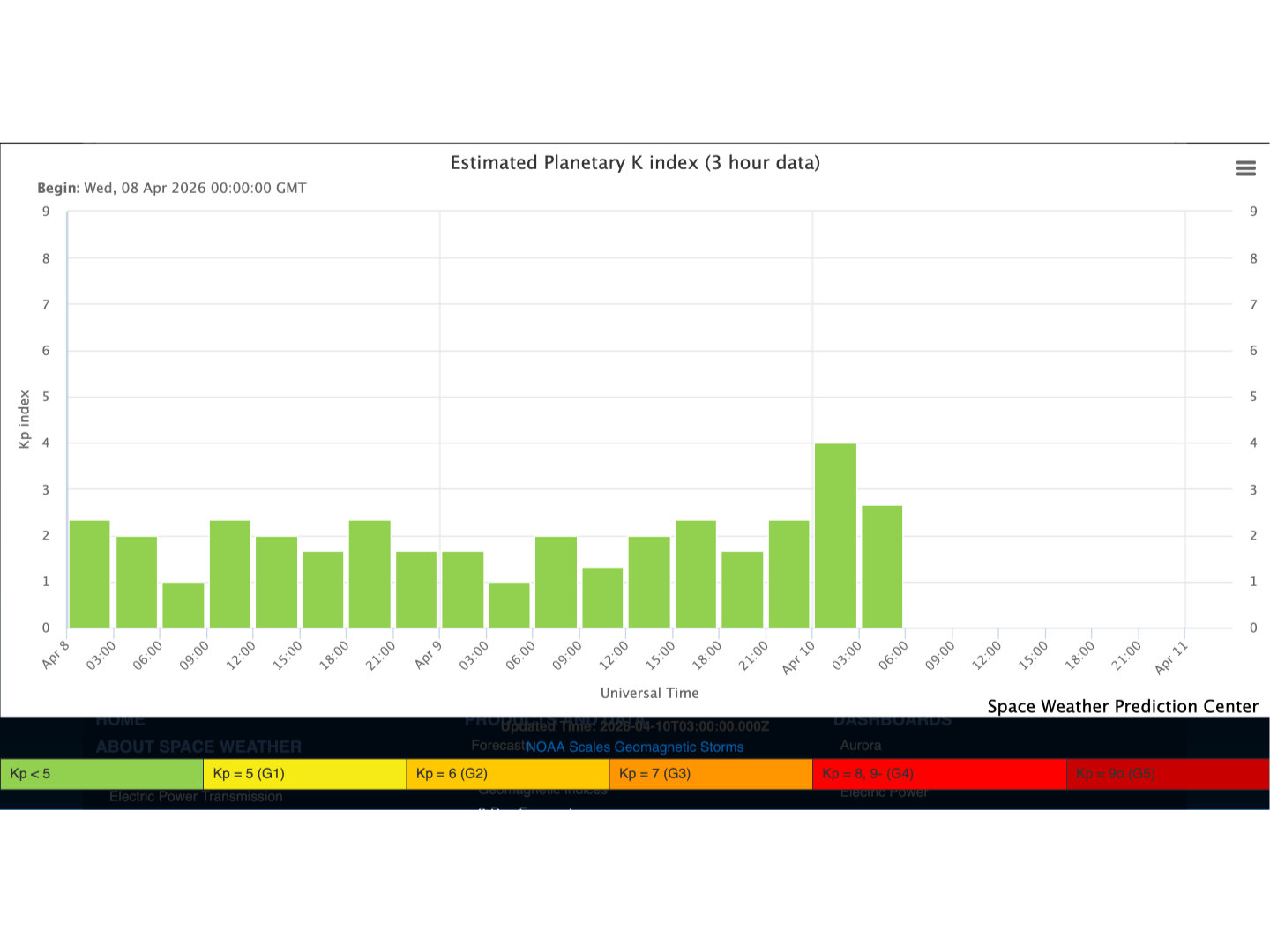Select the bar starting at Apr 9 21:00
The image size is (1270, 952).
(x=788, y=574)
